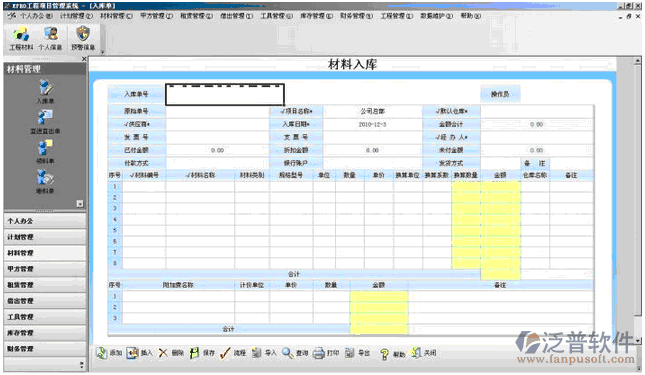Expand the sidebar icon list arrow
The image size is (645, 375).
(x=80, y=204)
